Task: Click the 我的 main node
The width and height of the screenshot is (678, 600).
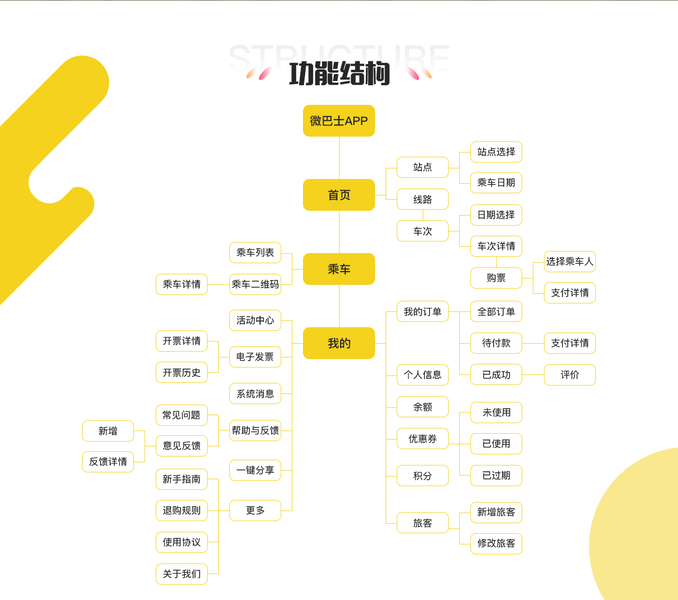Action: [339, 343]
